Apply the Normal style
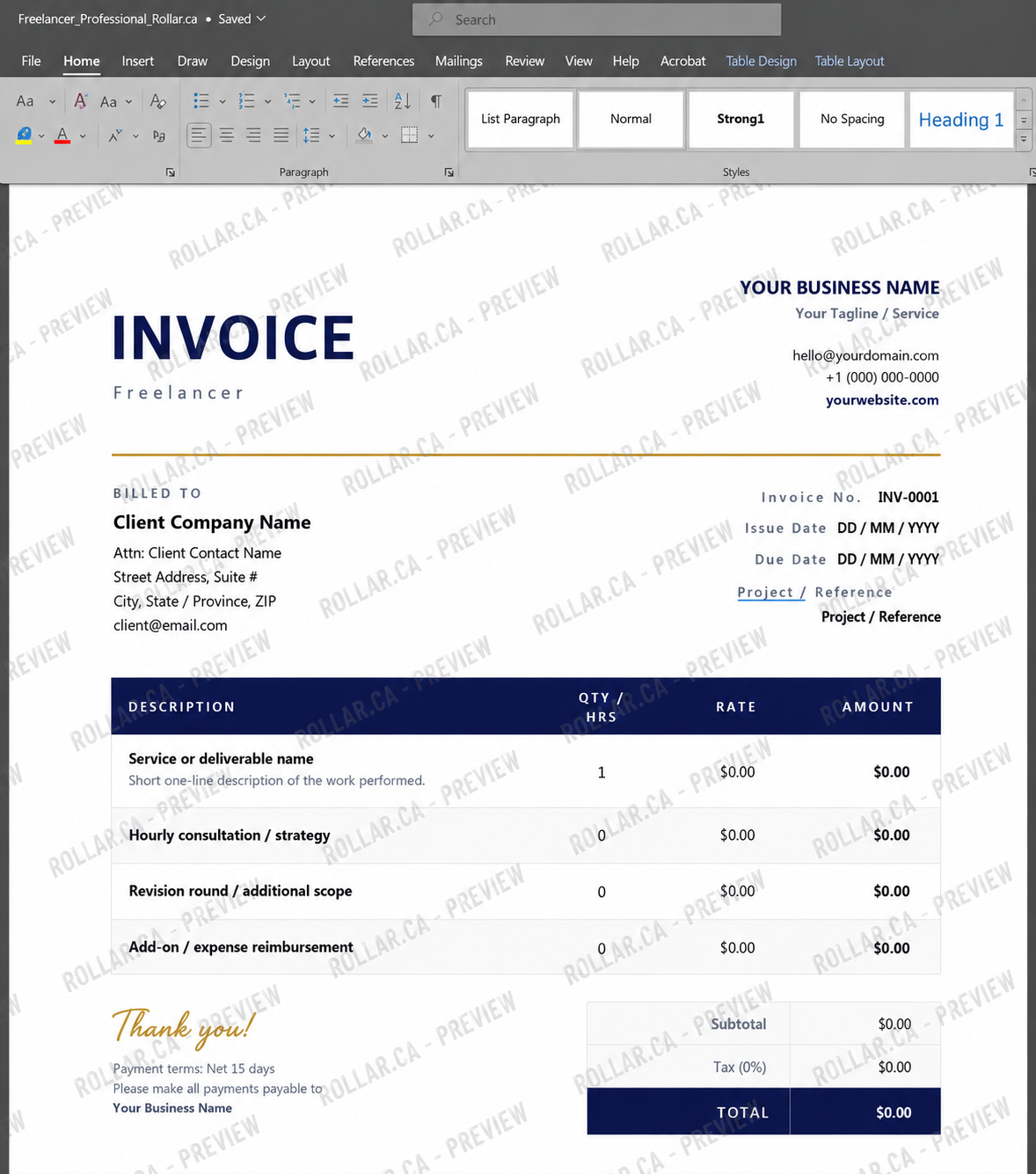The height and width of the screenshot is (1174, 1036). (x=631, y=119)
